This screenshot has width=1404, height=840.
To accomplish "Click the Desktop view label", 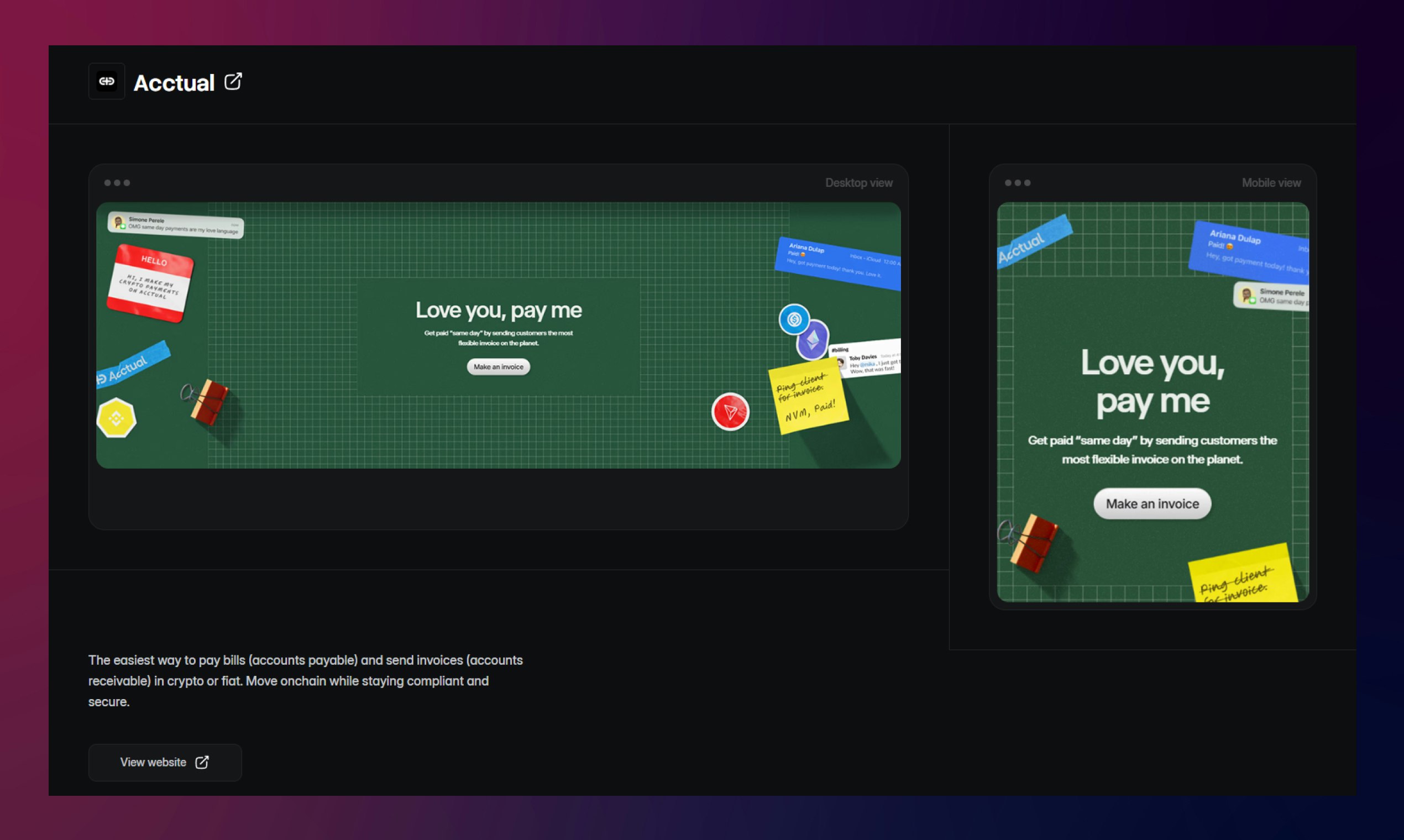I will click(858, 183).
